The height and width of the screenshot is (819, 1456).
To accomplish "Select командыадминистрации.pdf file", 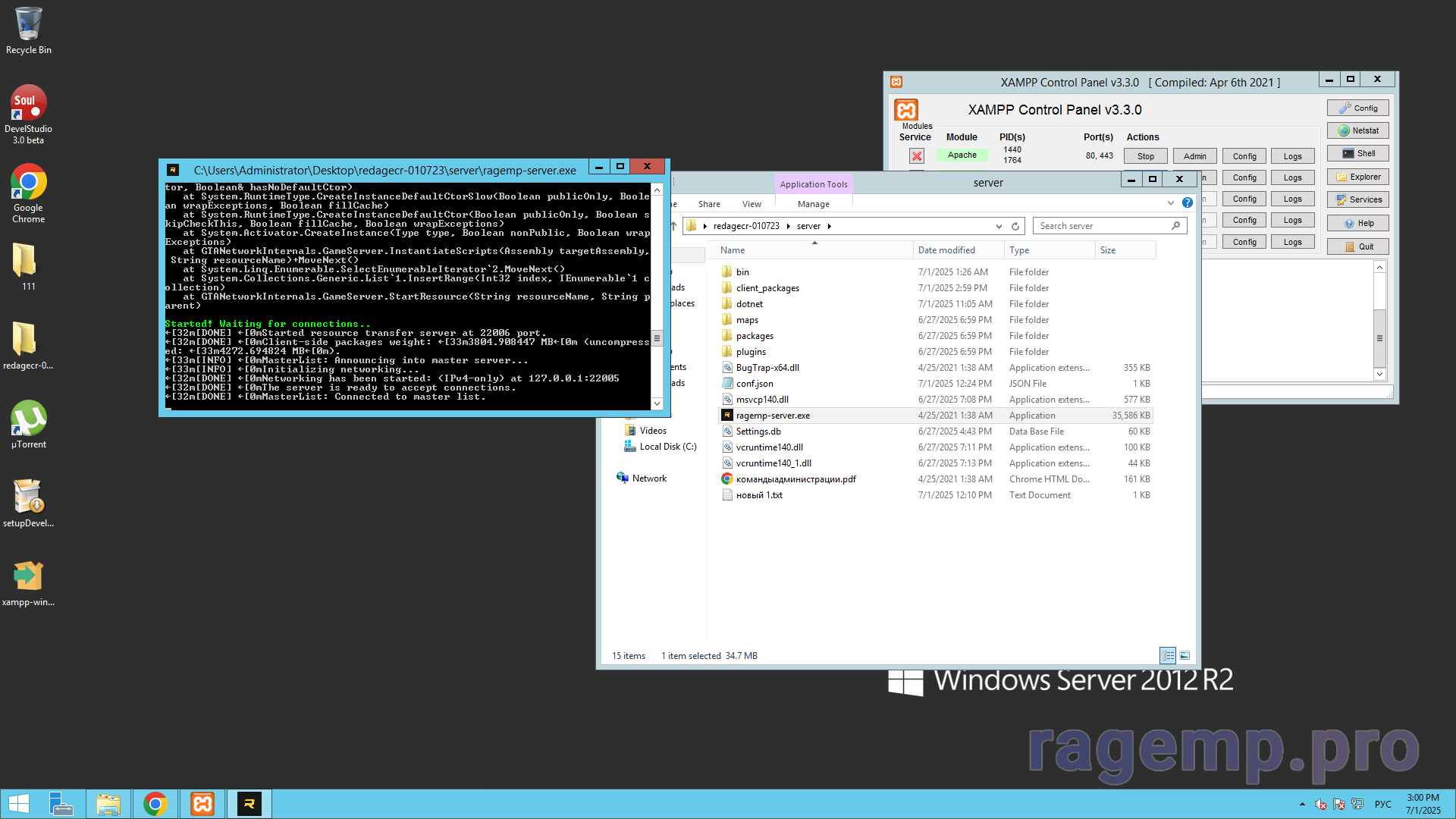I will pos(935,479).
